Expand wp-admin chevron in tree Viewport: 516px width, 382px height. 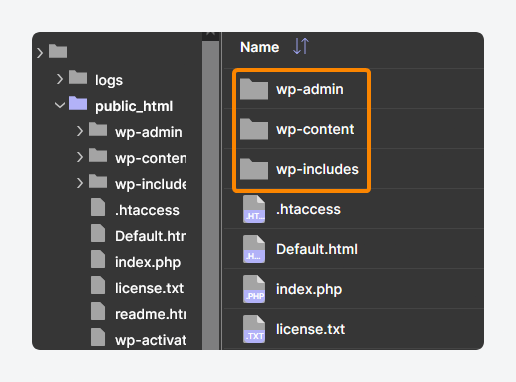tap(80, 131)
